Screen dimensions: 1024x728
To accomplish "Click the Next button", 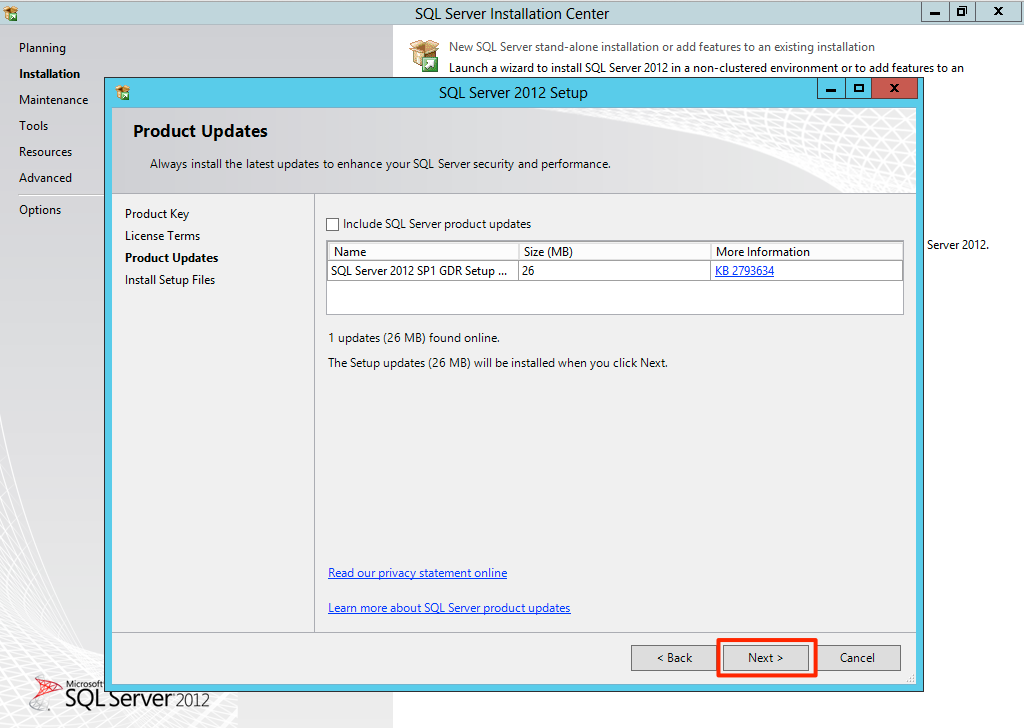I will [766, 657].
